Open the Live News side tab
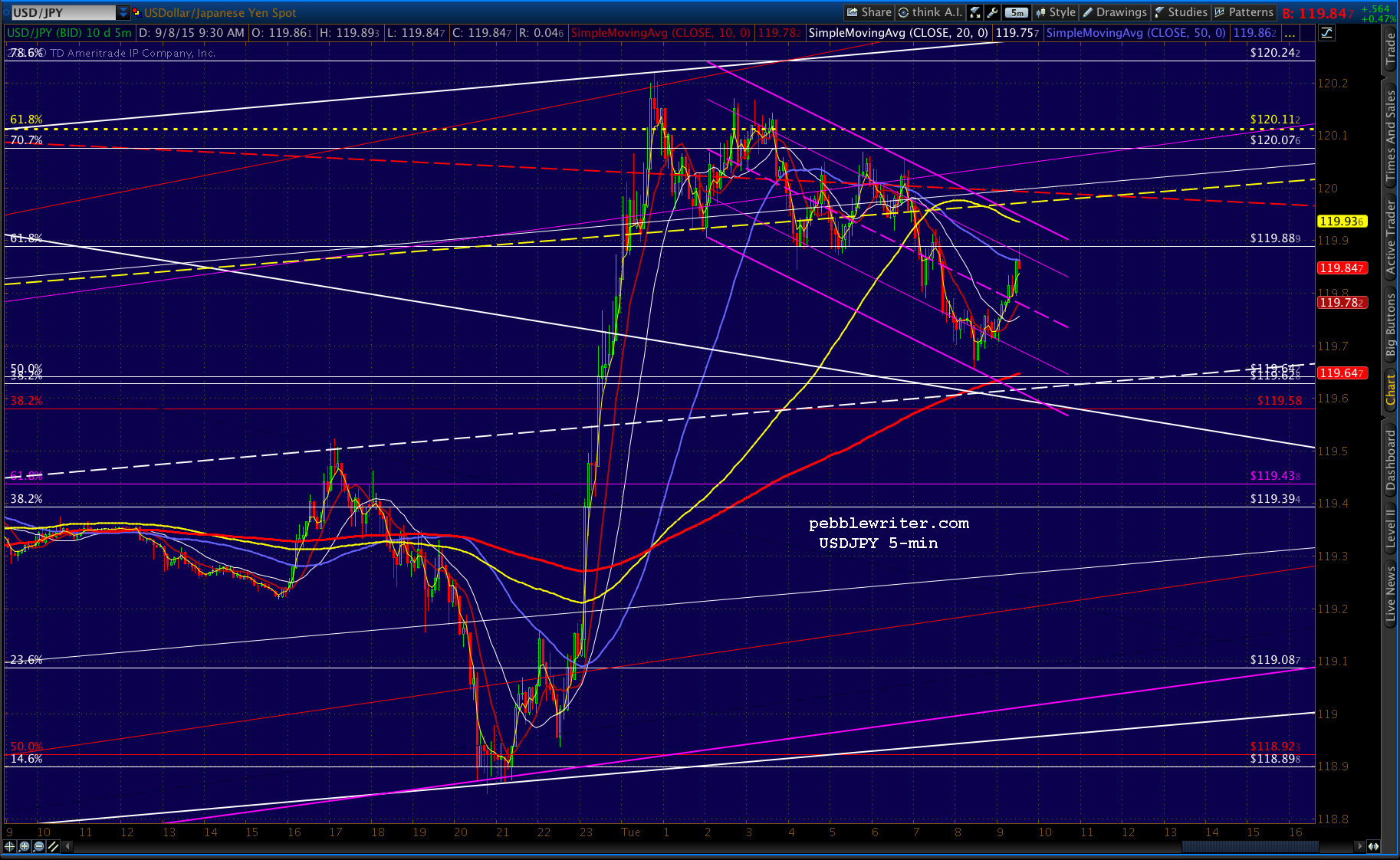 [x=1391, y=592]
